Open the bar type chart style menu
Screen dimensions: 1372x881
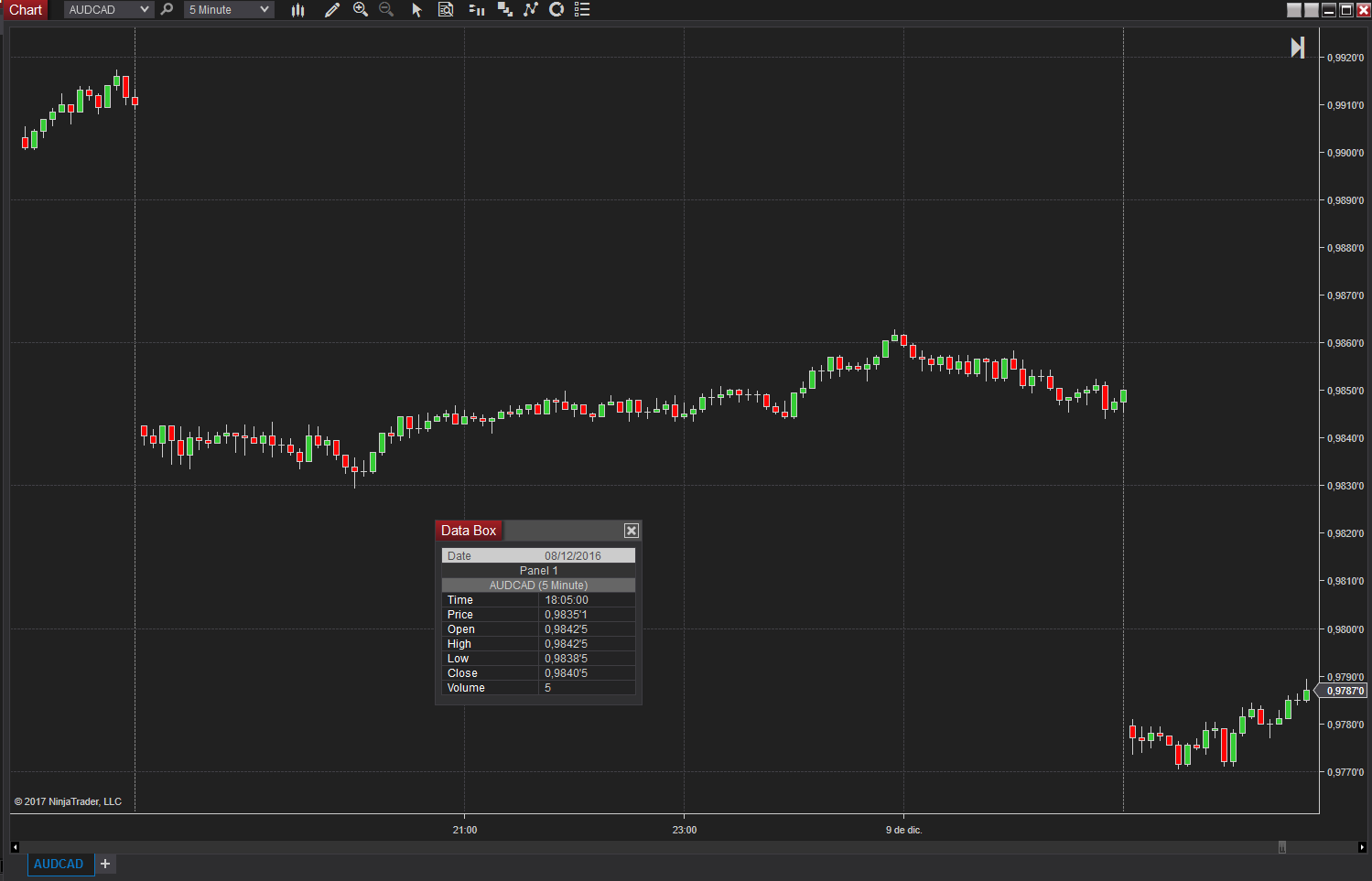[x=297, y=9]
